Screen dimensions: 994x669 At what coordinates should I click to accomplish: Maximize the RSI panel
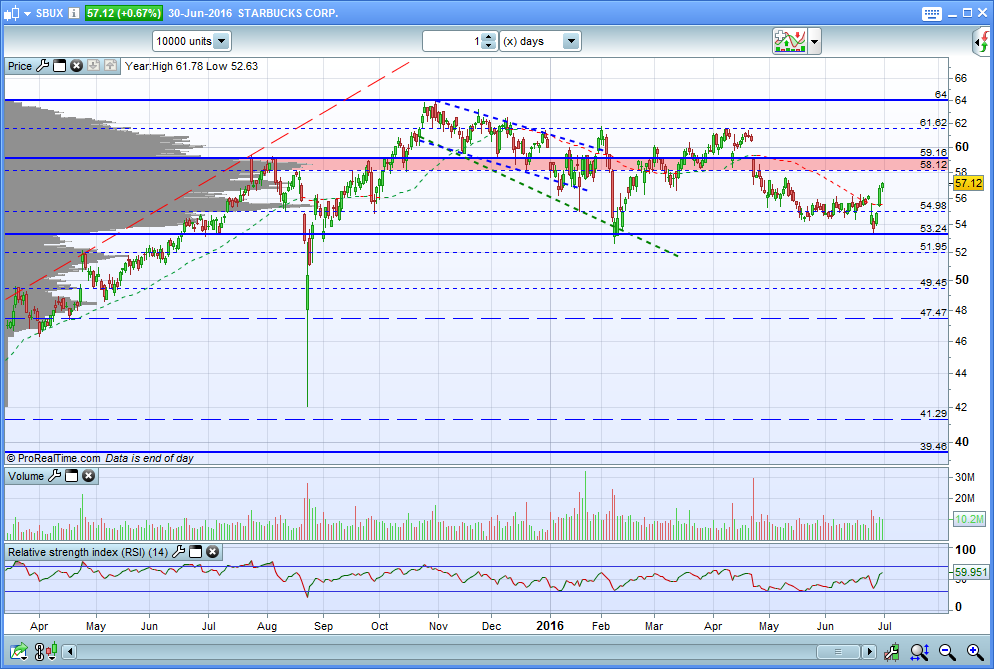pyautogui.click(x=195, y=552)
